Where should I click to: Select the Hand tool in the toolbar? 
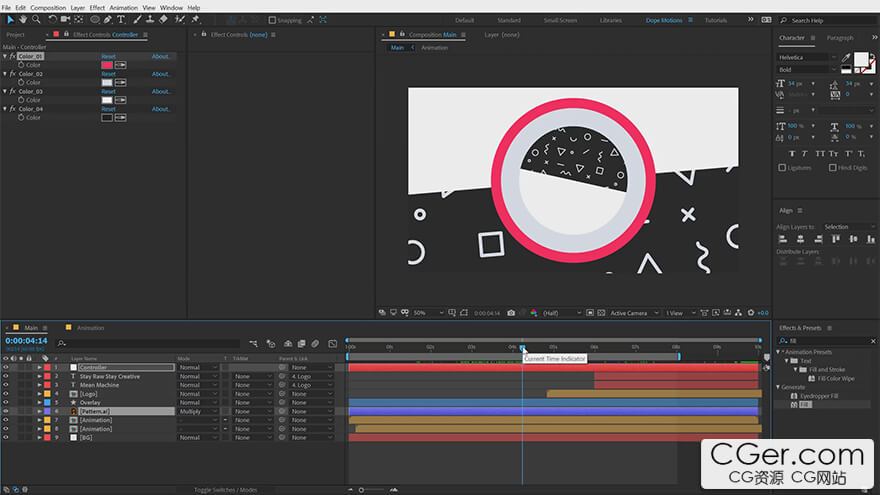[x=23, y=19]
